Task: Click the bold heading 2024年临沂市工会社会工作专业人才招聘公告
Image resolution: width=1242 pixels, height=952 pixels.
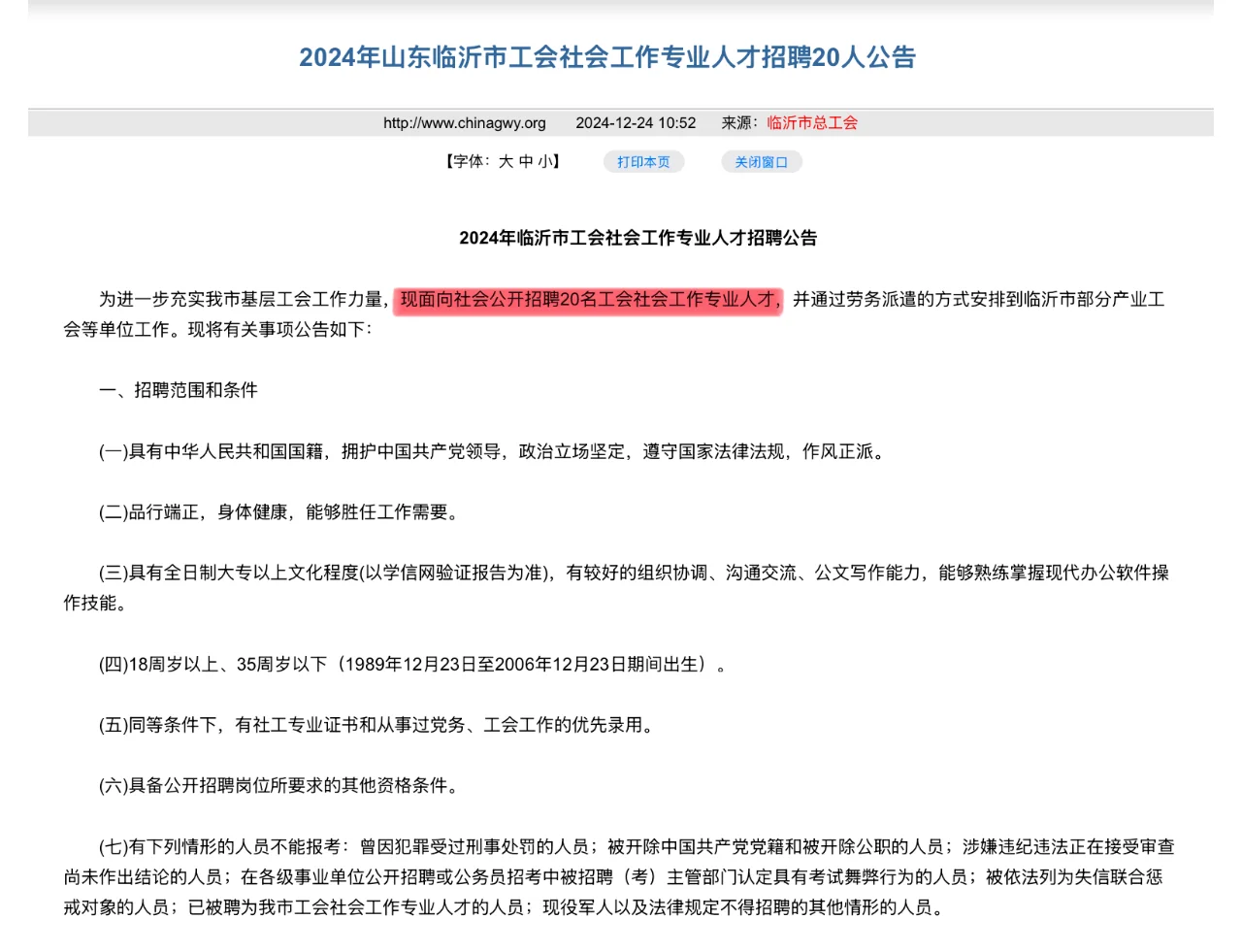Action: 638,238
